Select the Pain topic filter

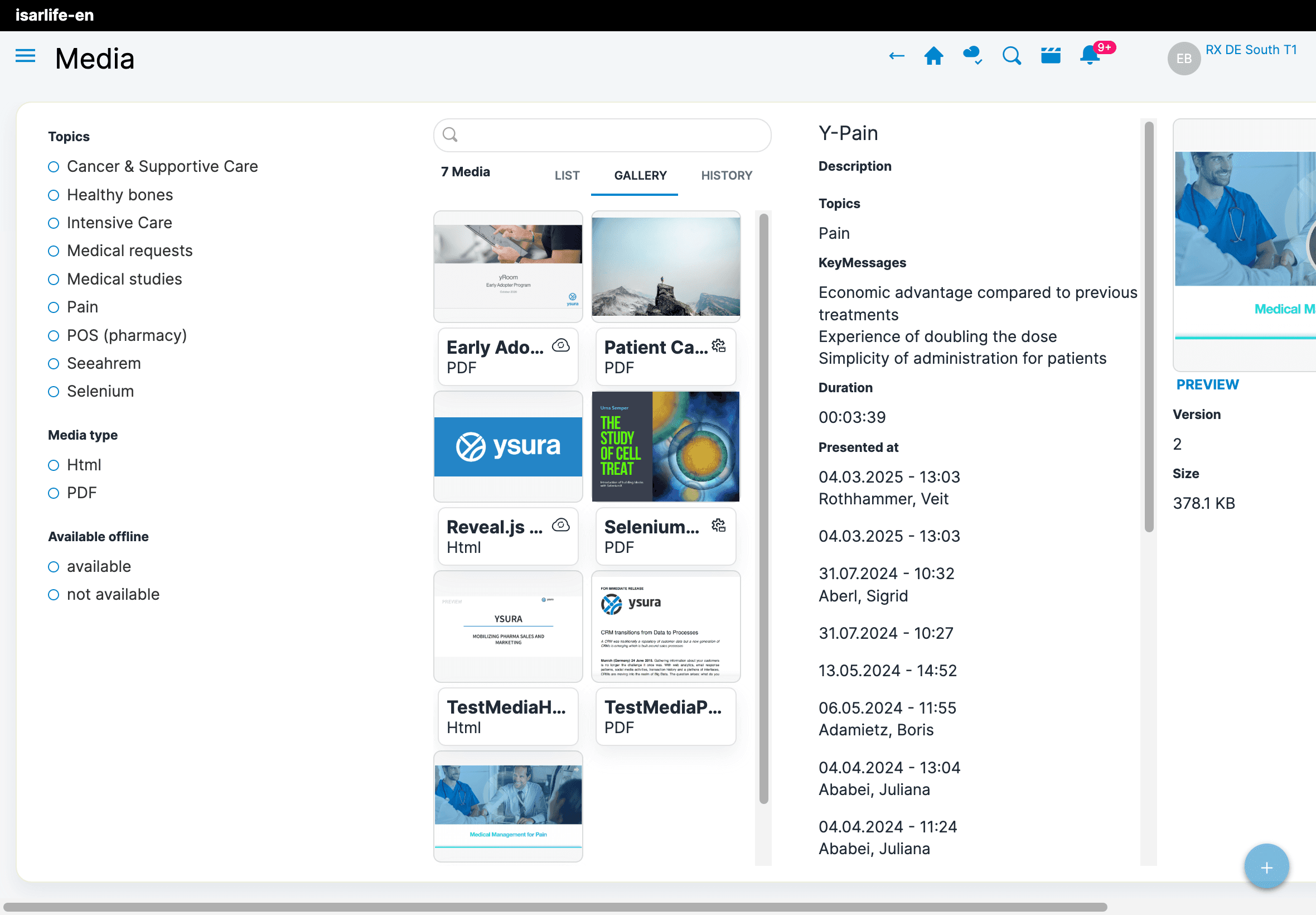click(x=54, y=307)
